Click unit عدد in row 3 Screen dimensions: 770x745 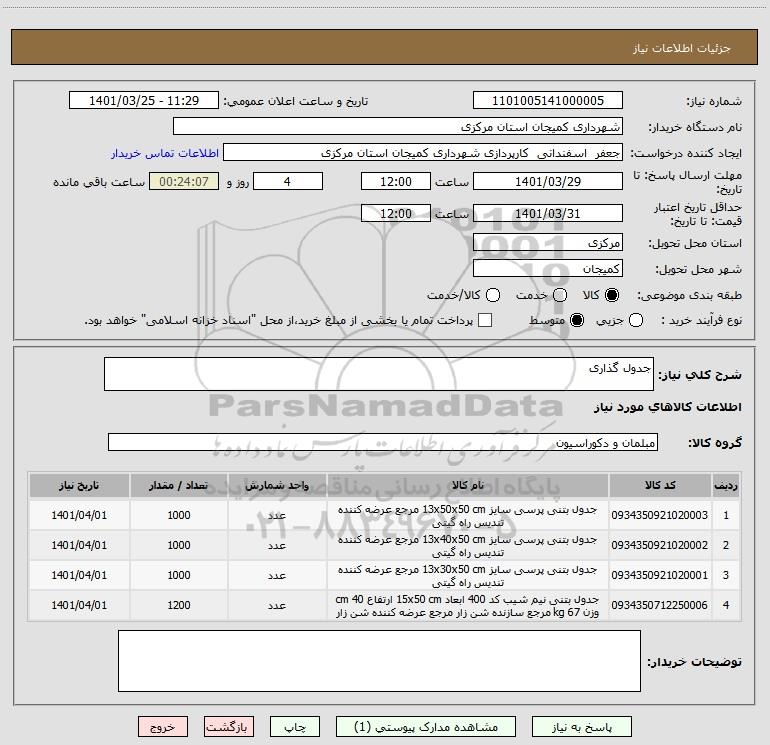click(277, 575)
